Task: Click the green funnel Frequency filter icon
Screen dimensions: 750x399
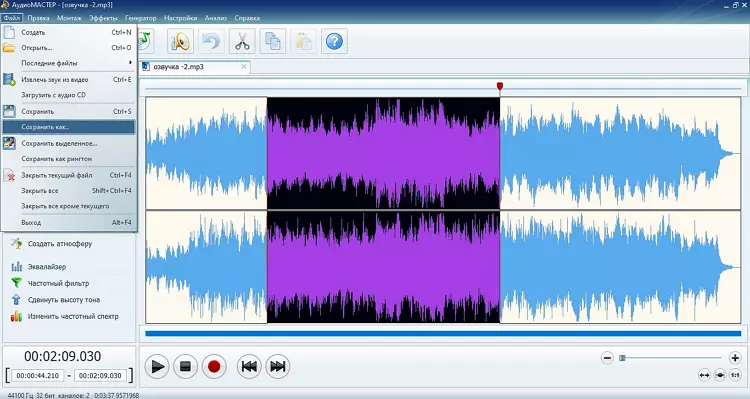Action: pos(17,283)
